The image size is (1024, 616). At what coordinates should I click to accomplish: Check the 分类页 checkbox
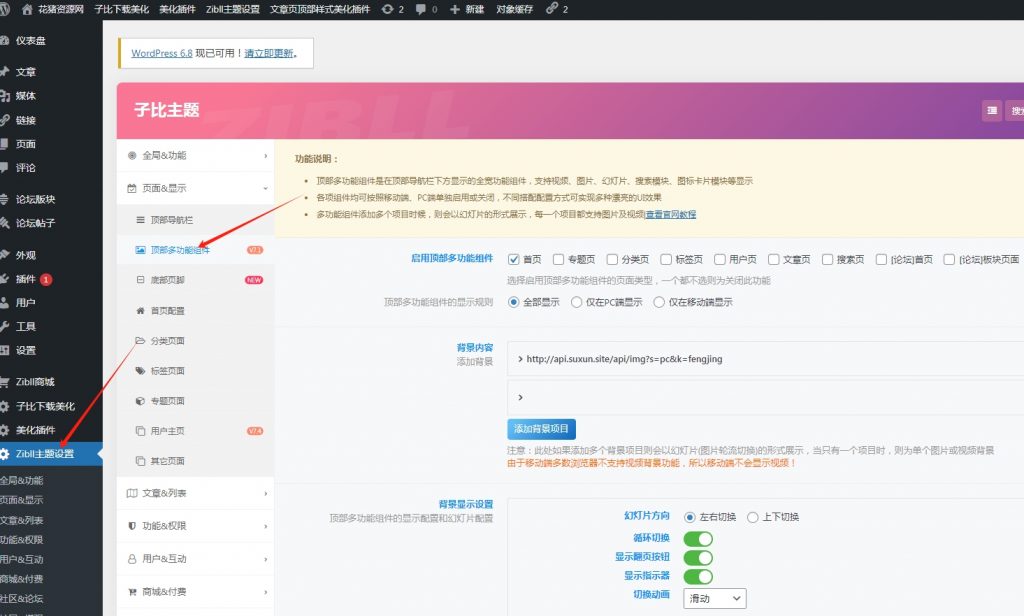(x=612, y=259)
